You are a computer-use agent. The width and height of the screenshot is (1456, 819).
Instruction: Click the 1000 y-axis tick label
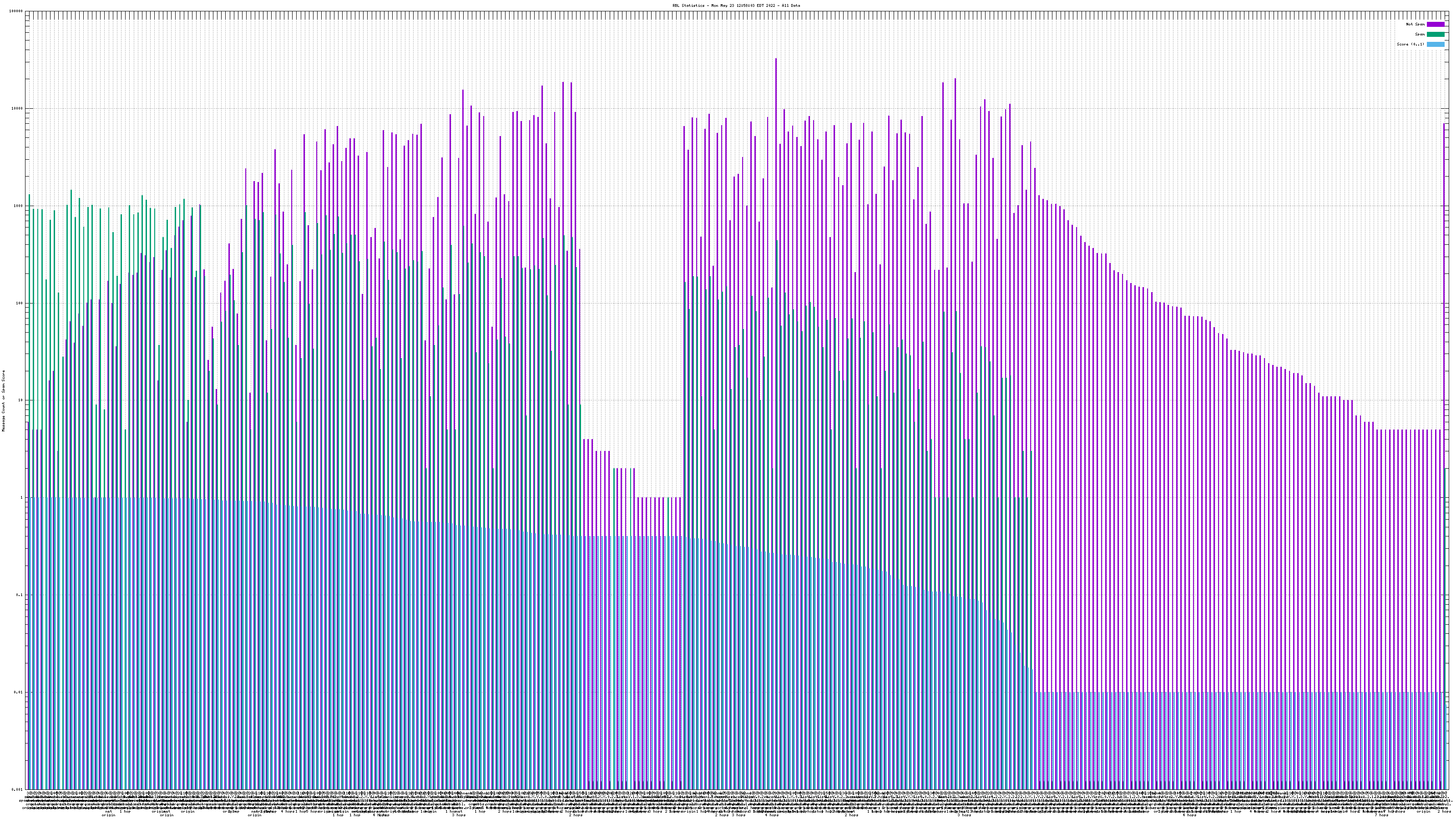[18, 206]
